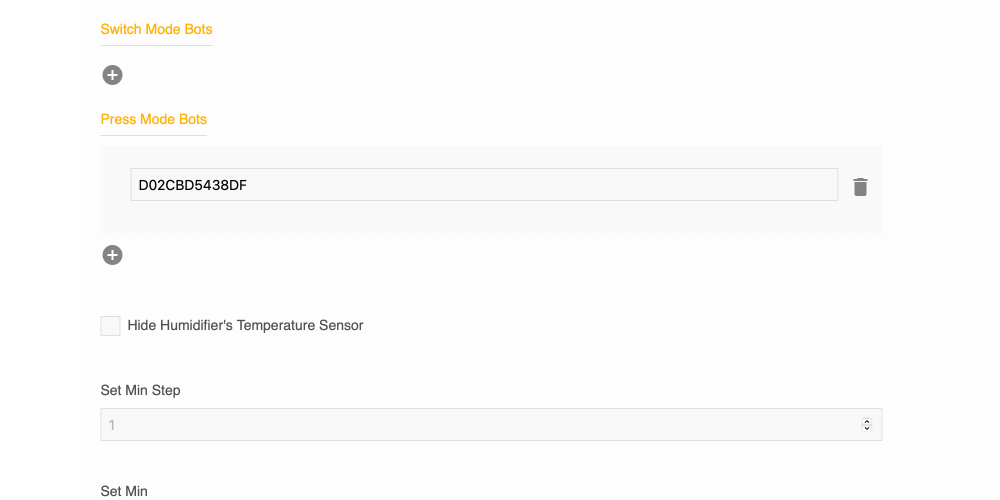Click placeholder value 1 in Set Min Step

(x=112, y=425)
